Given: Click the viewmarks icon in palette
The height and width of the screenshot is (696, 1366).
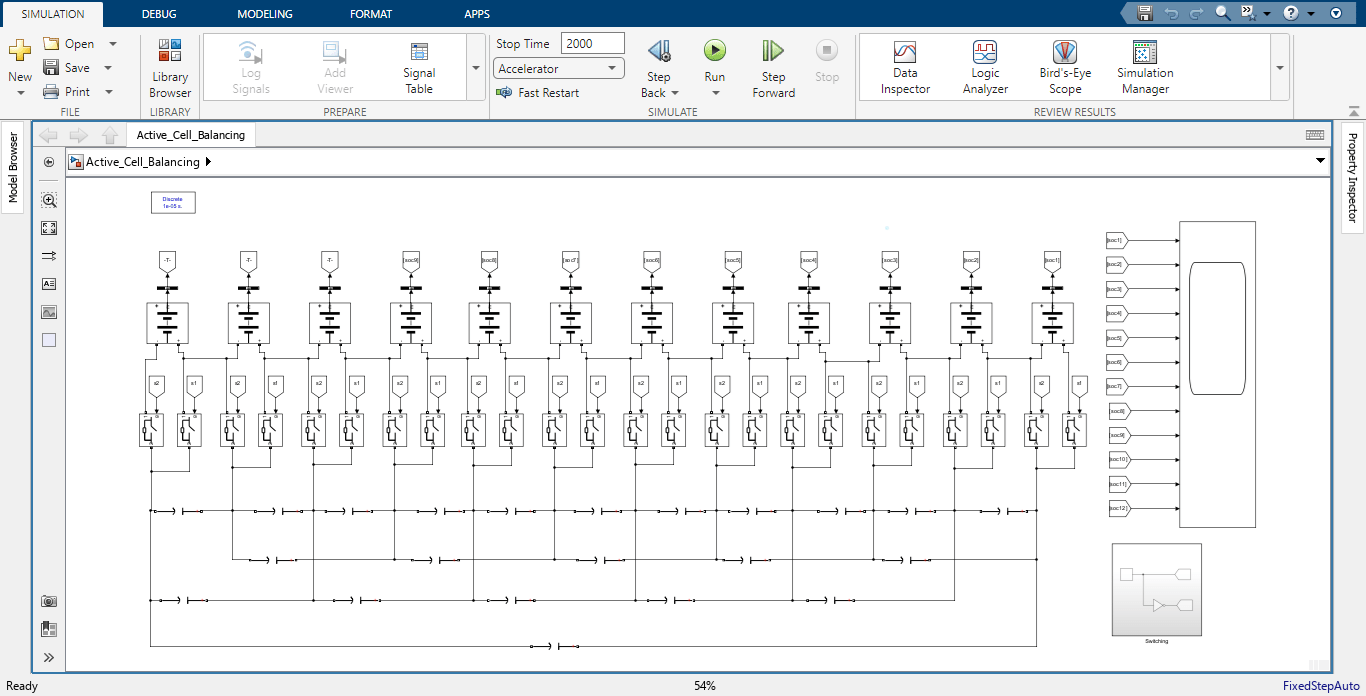Looking at the screenshot, I should coord(49,629).
